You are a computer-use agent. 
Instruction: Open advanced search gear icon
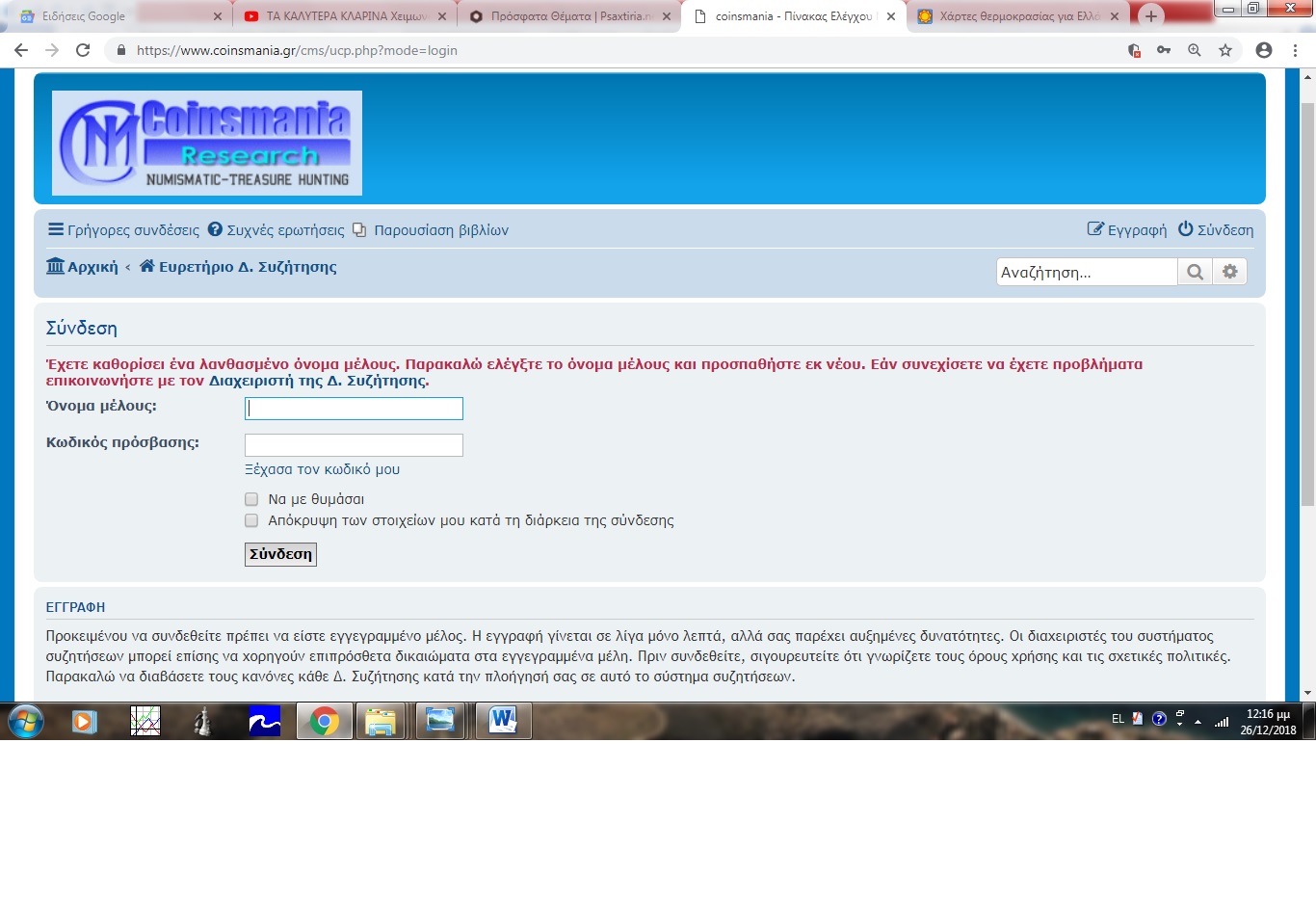point(1230,272)
